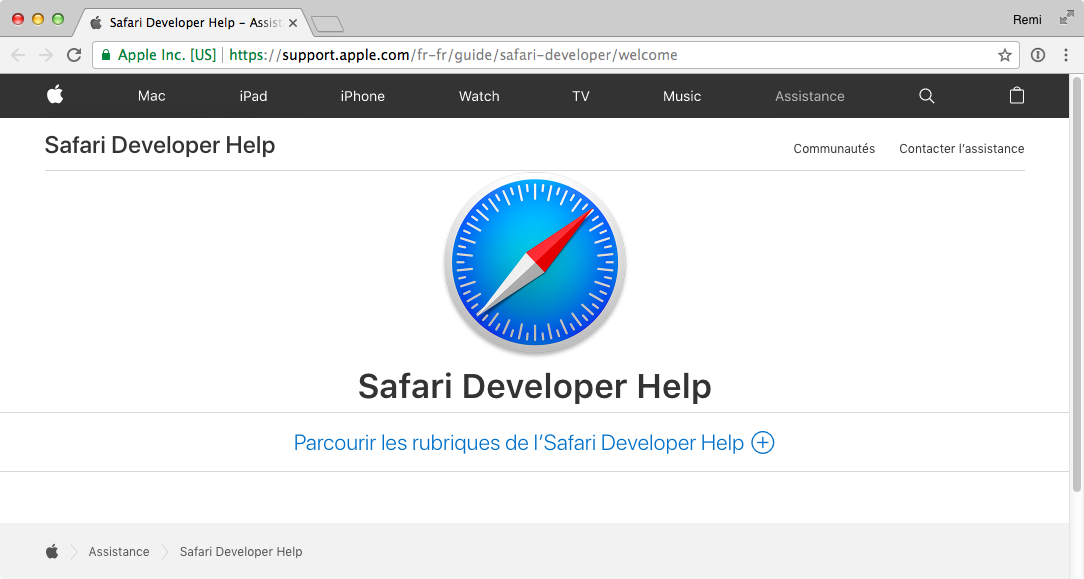Bookmark this page with the star icon
Viewport: 1084px width, 579px height.
(1004, 55)
